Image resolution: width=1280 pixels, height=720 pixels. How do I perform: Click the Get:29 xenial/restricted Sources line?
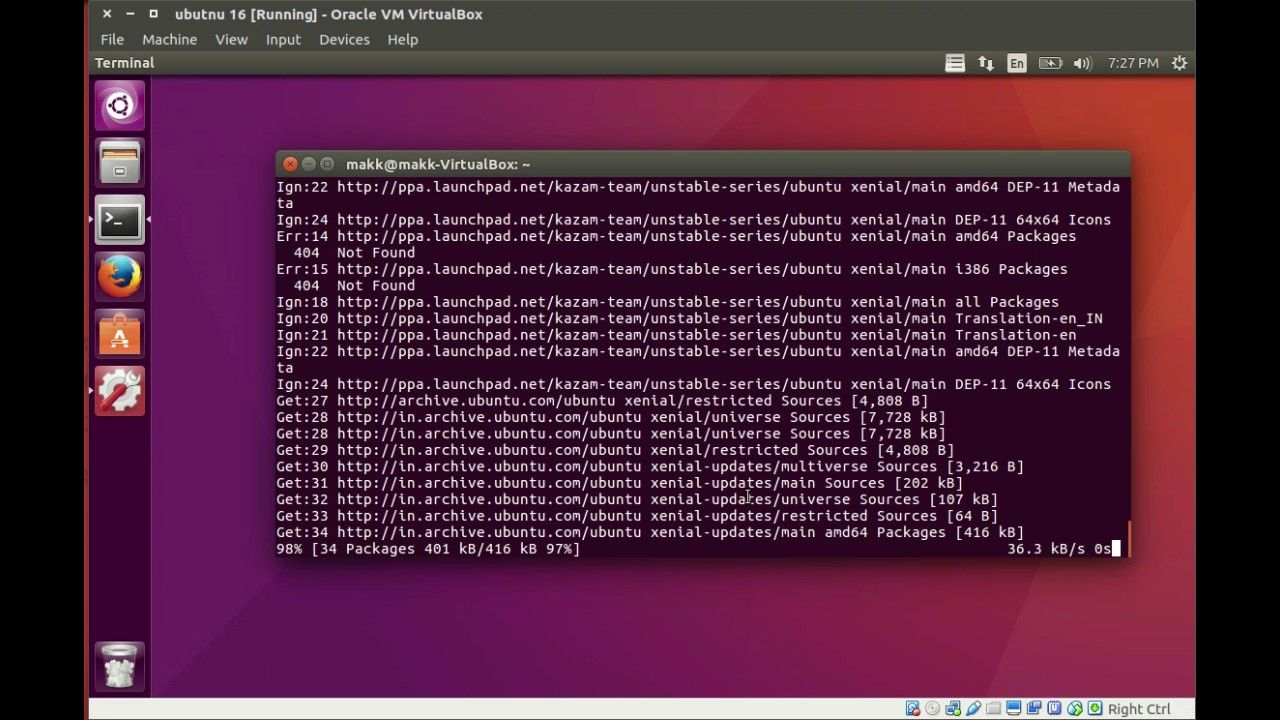[x=615, y=450]
